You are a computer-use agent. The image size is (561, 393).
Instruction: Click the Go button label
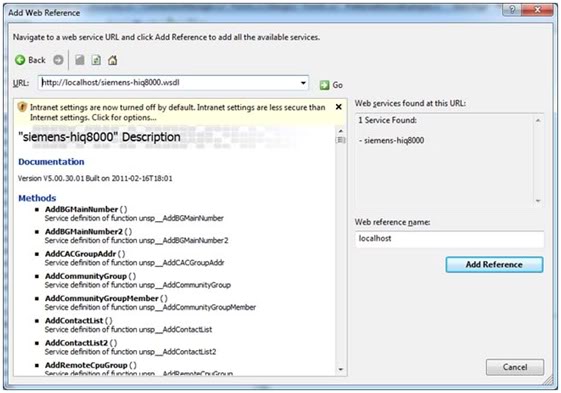(337, 85)
